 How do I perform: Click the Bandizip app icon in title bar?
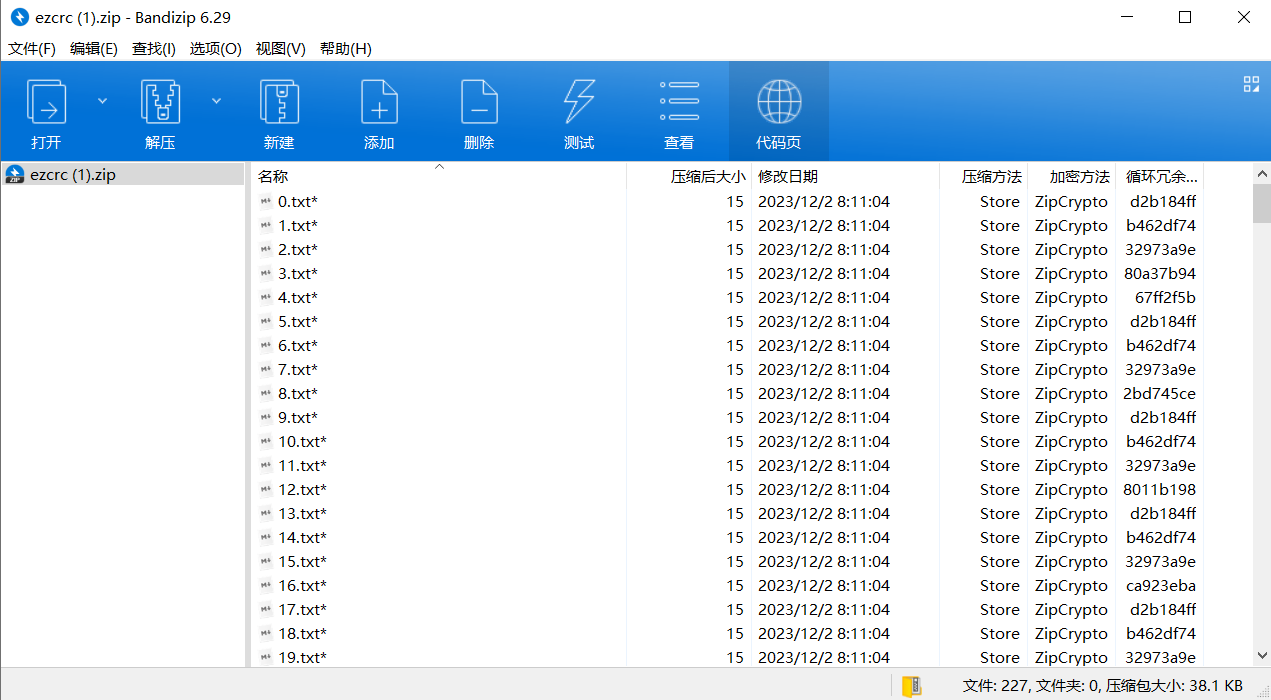[18, 17]
